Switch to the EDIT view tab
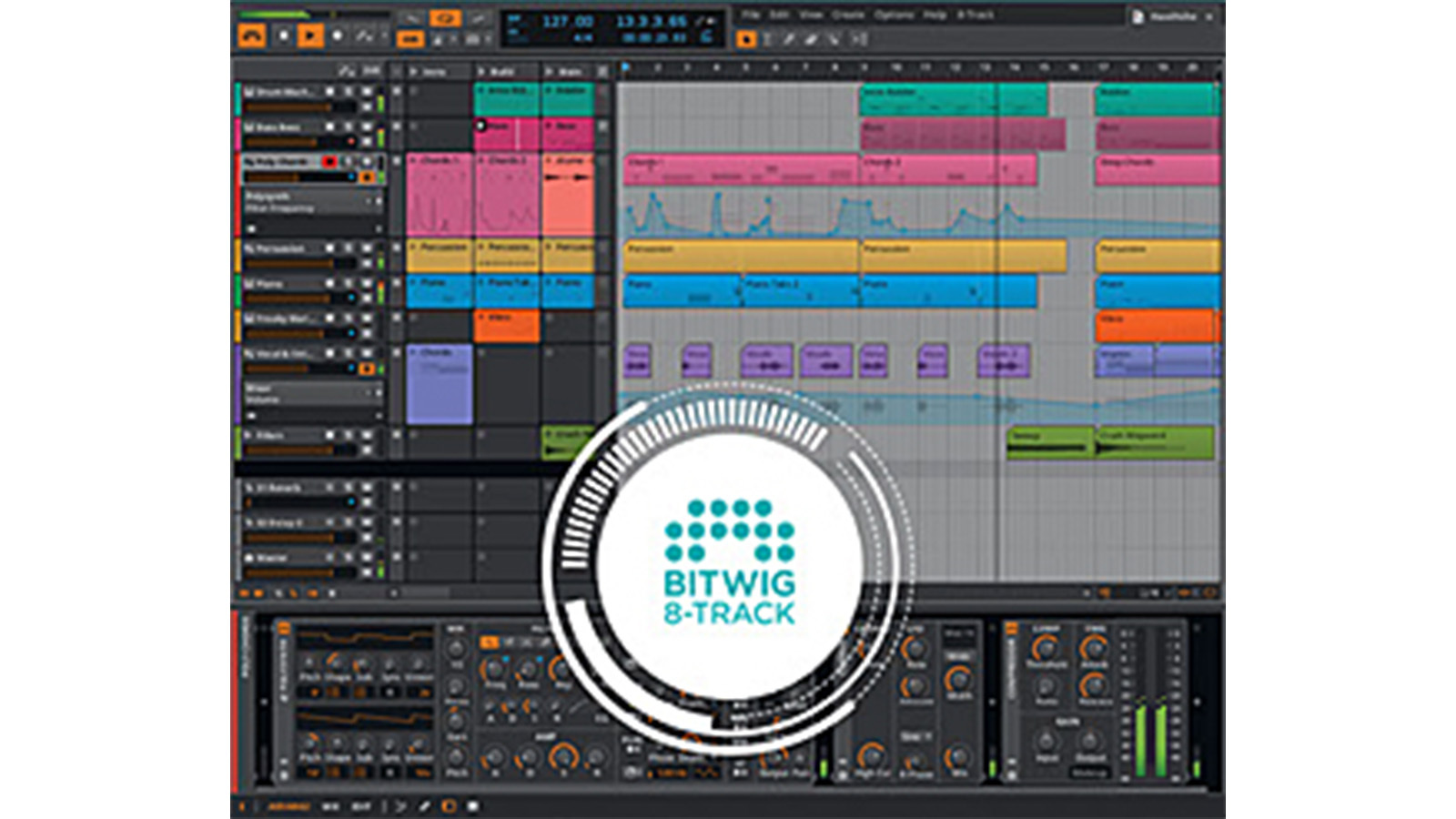This screenshot has height=819, width=1456. [361, 806]
